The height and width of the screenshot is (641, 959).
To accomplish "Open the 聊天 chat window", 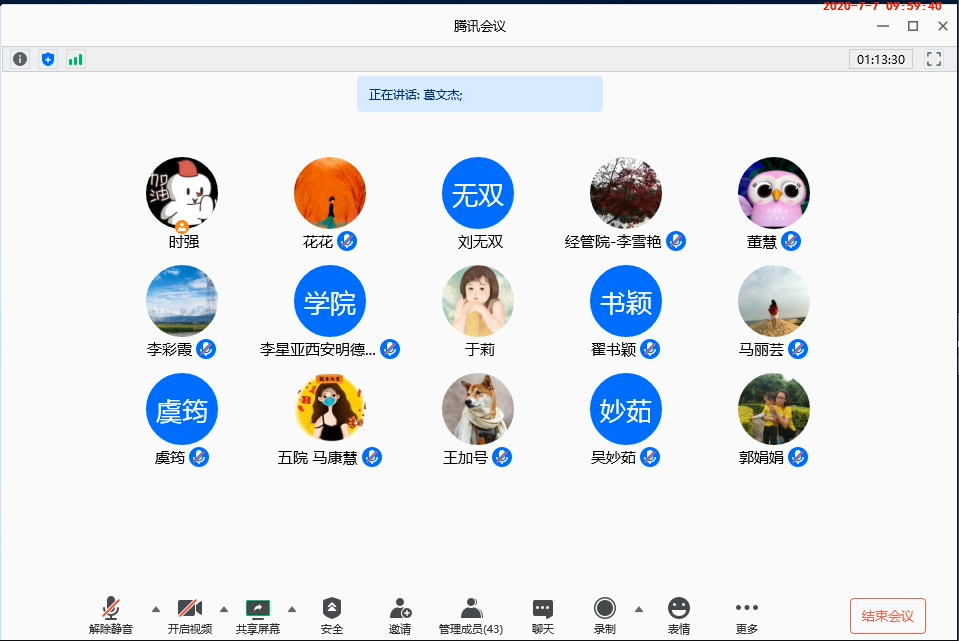I will coord(543,615).
